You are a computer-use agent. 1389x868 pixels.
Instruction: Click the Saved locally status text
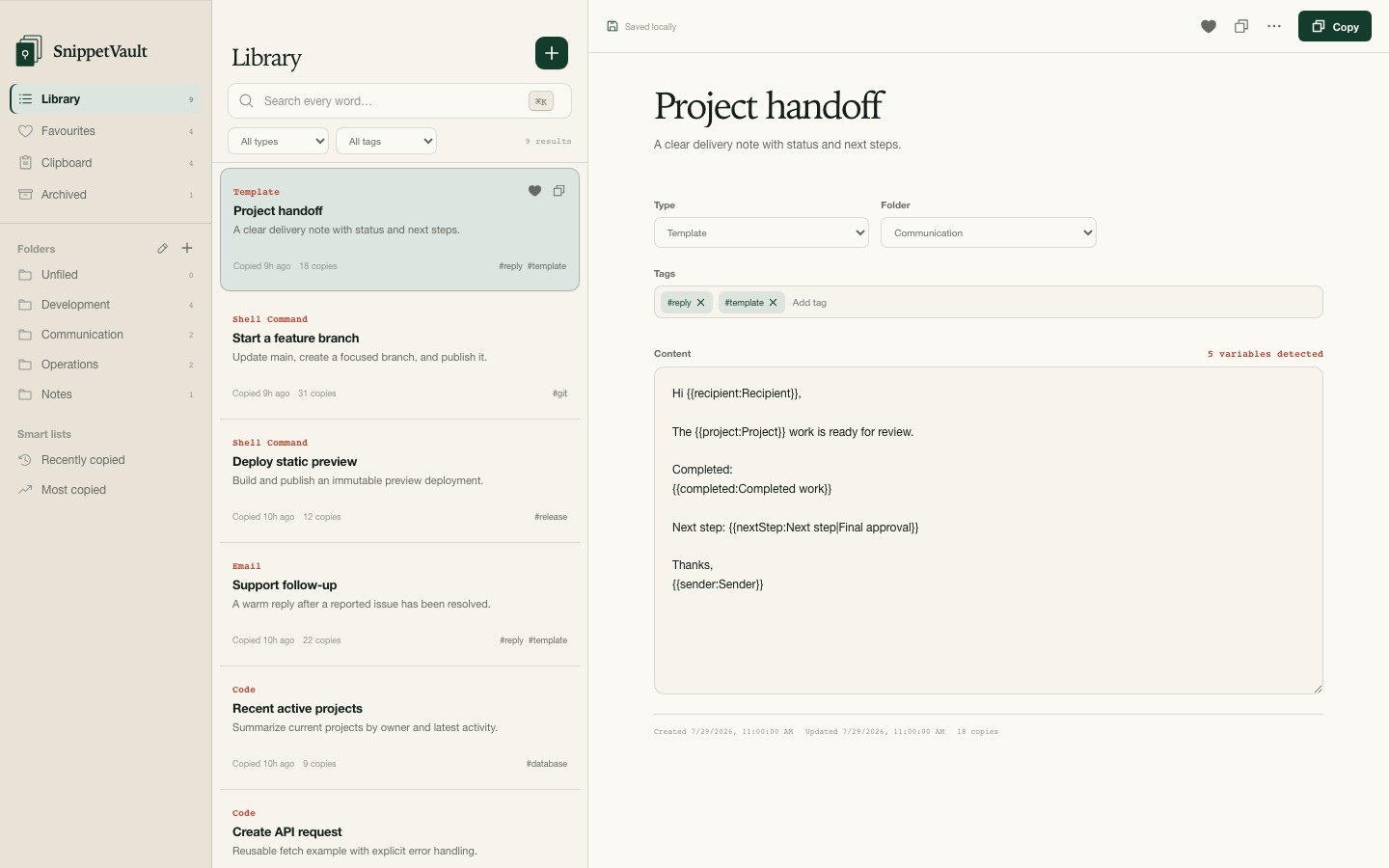(650, 27)
